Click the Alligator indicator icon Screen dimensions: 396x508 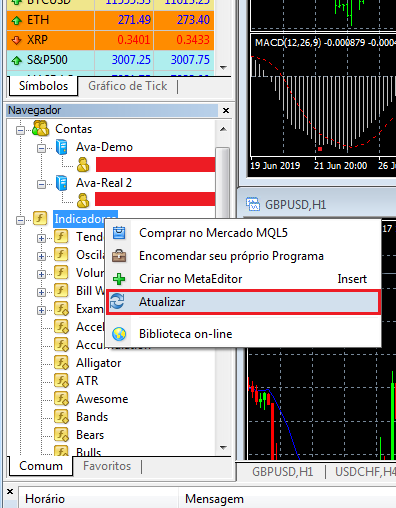pos(61,363)
